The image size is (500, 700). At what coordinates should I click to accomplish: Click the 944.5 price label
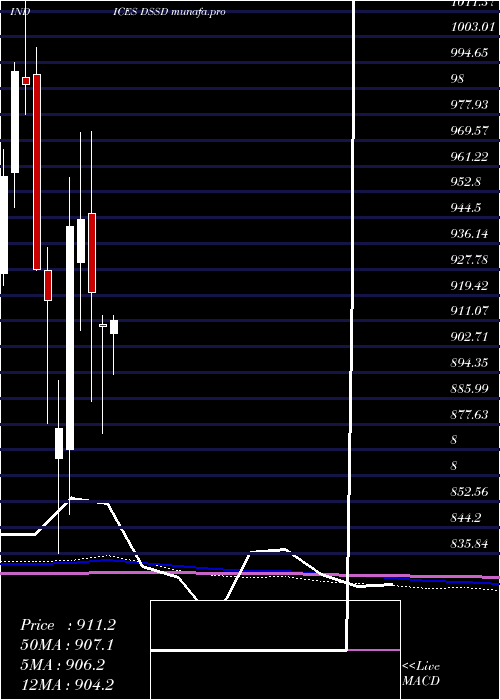(x=466, y=208)
